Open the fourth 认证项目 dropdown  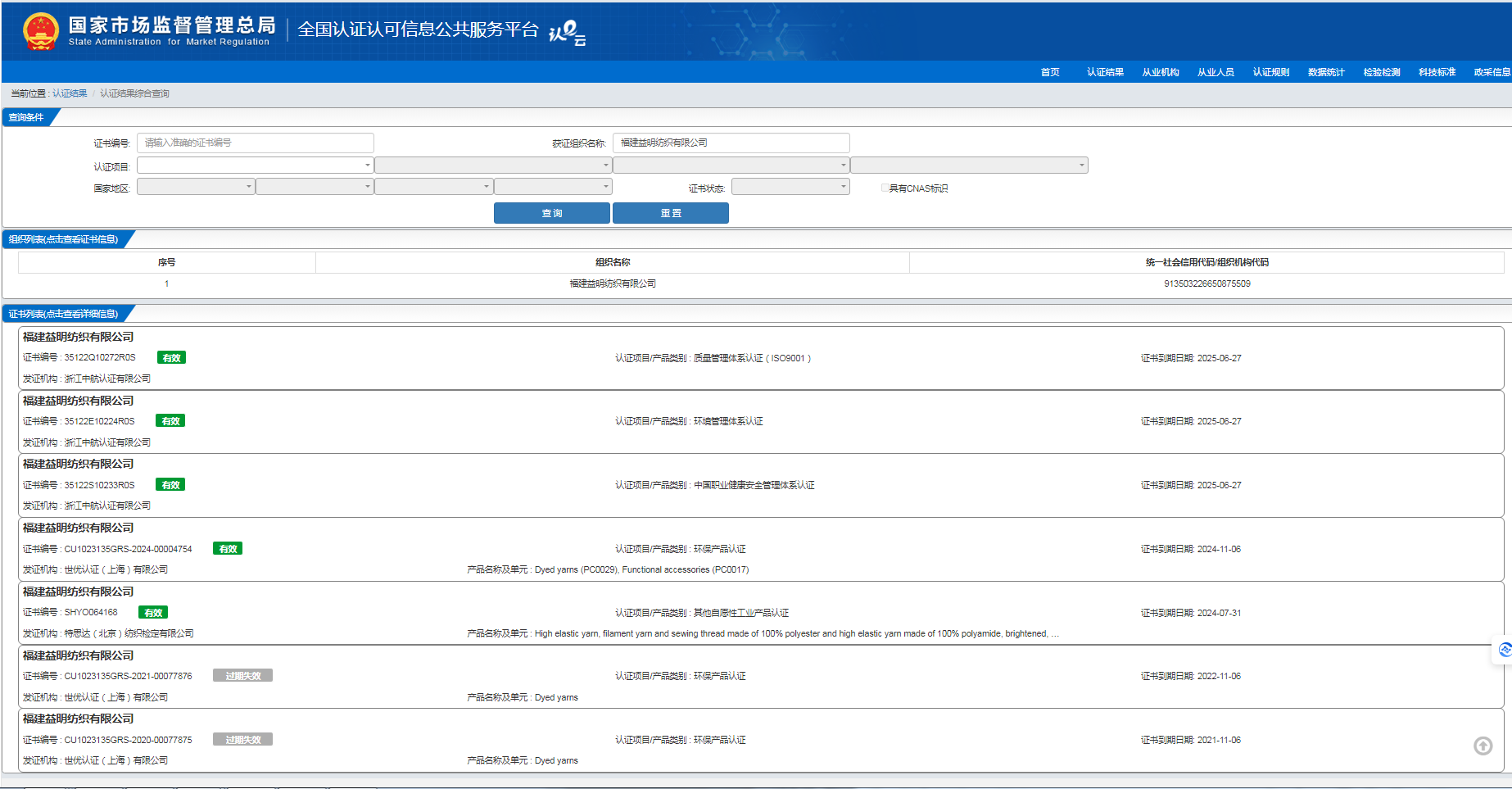(970, 165)
